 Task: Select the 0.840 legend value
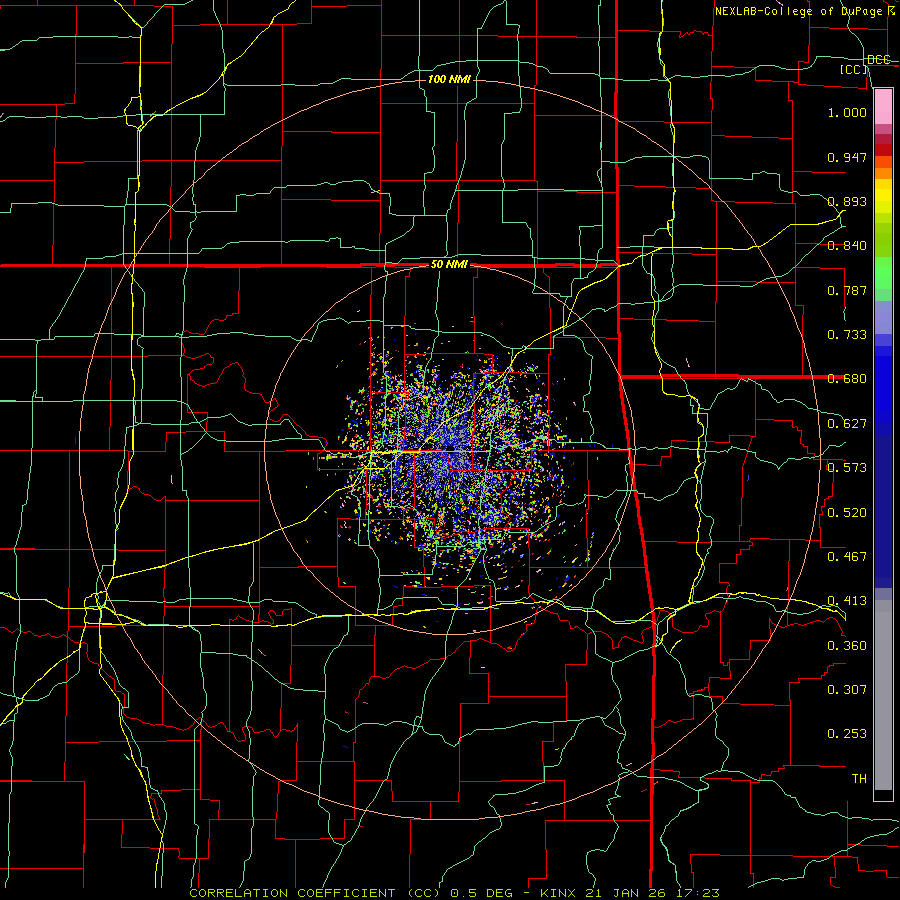[847, 246]
